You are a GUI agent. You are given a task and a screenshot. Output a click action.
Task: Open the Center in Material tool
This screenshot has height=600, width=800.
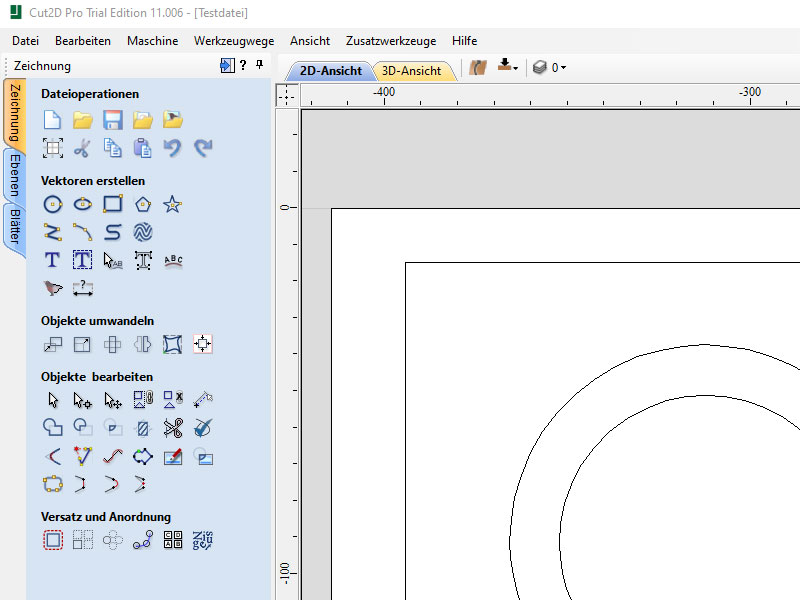point(203,344)
